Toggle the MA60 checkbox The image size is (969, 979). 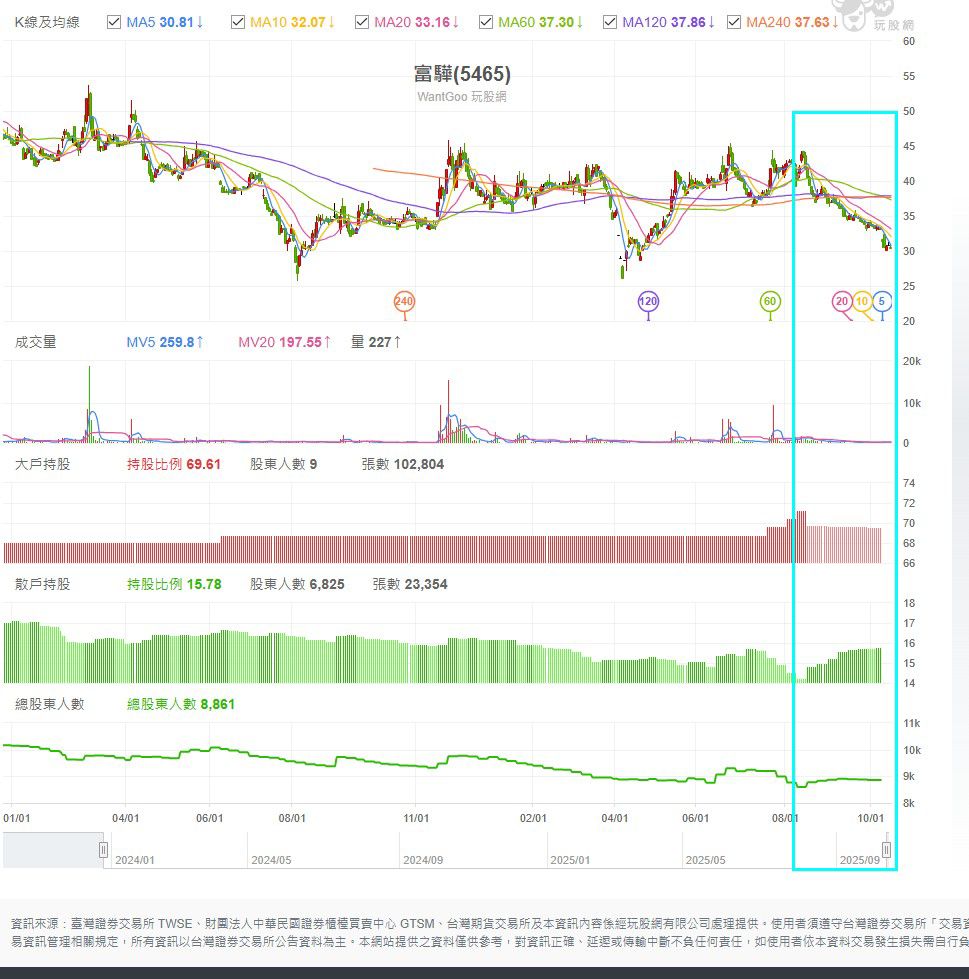486,22
